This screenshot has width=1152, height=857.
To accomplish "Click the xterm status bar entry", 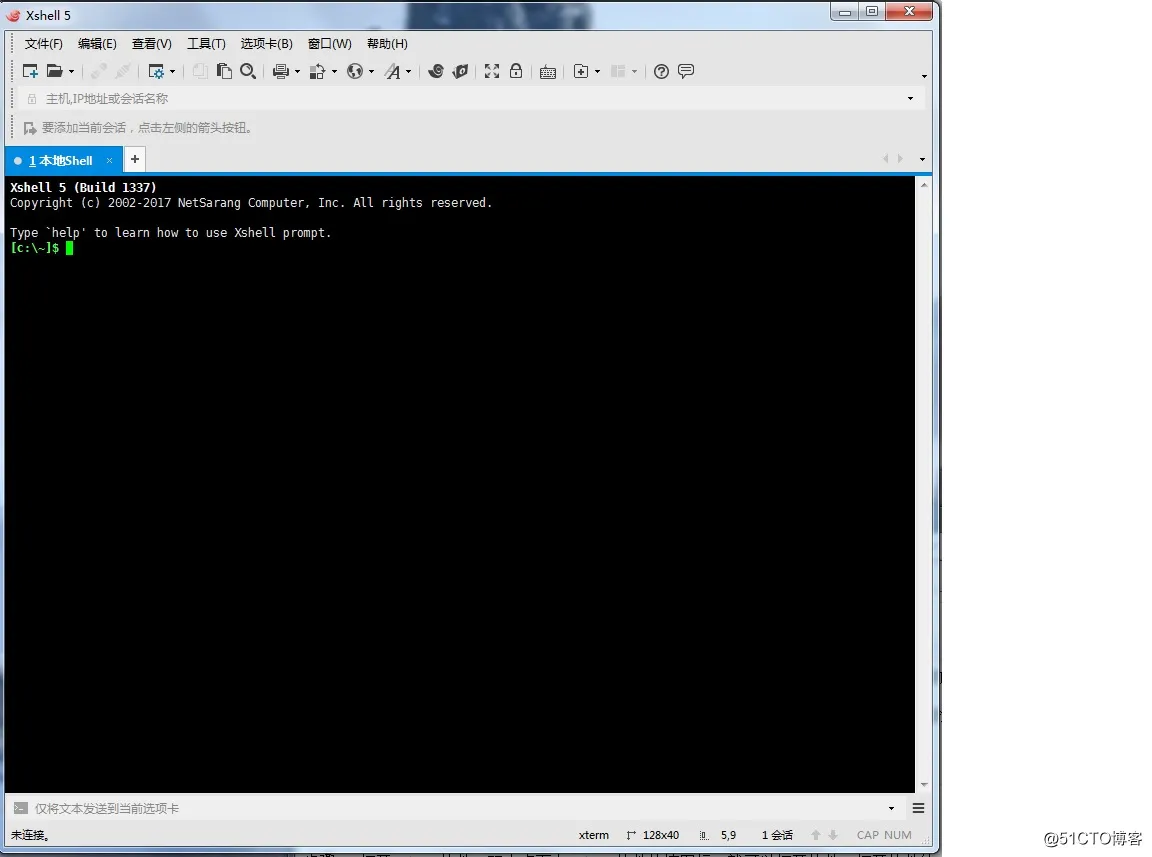I will pos(594,835).
